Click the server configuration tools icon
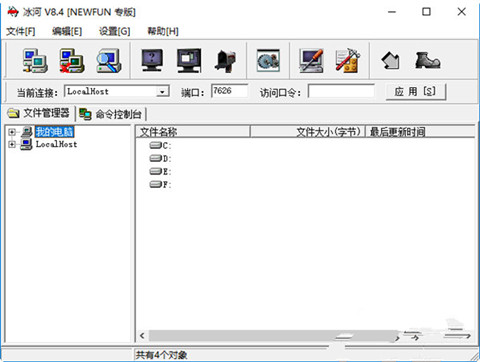This screenshot has height=362, width=480. click(x=348, y=61)
